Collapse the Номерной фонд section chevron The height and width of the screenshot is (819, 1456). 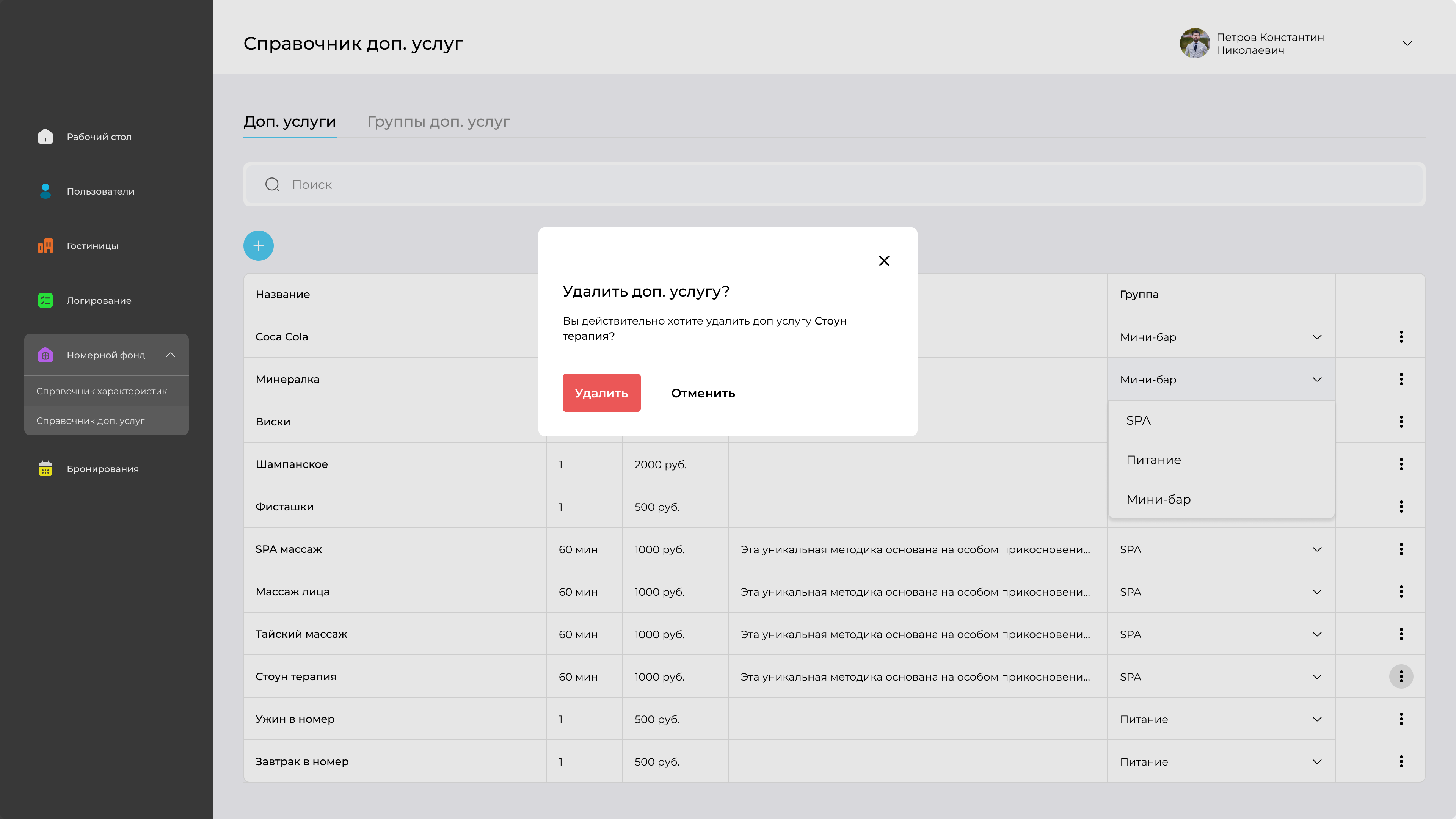tap(171, 355)
